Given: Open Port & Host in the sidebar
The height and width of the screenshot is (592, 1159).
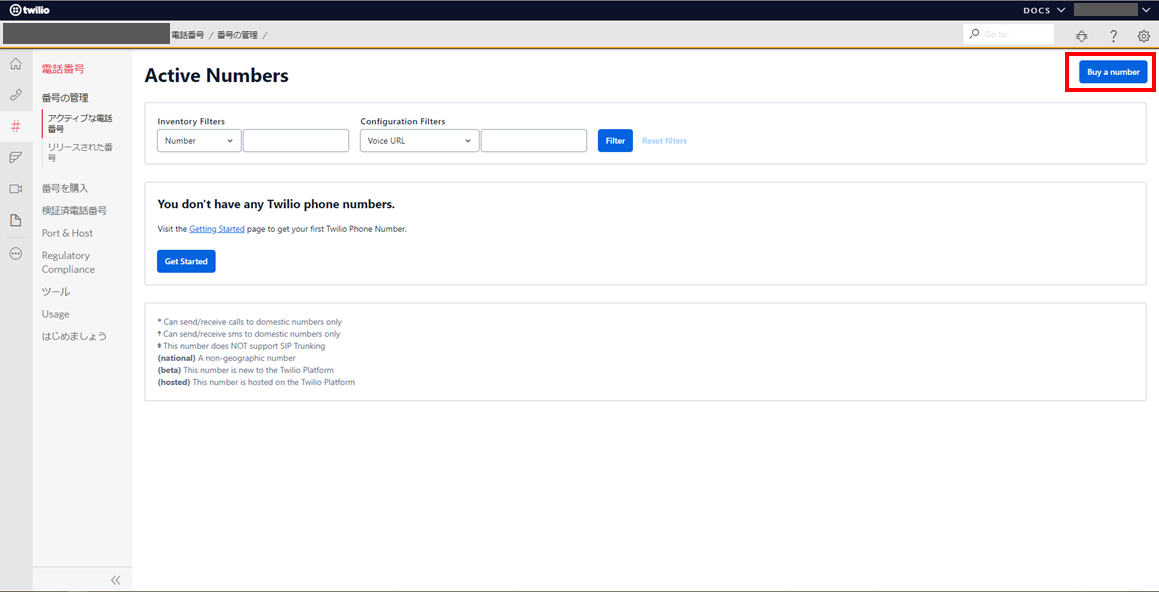Looking at the screenshot, I should tap(67, 233).
